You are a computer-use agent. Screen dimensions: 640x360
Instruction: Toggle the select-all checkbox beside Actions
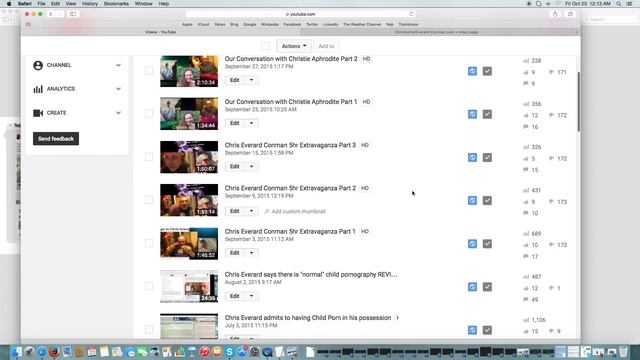(x=265, y=46)
